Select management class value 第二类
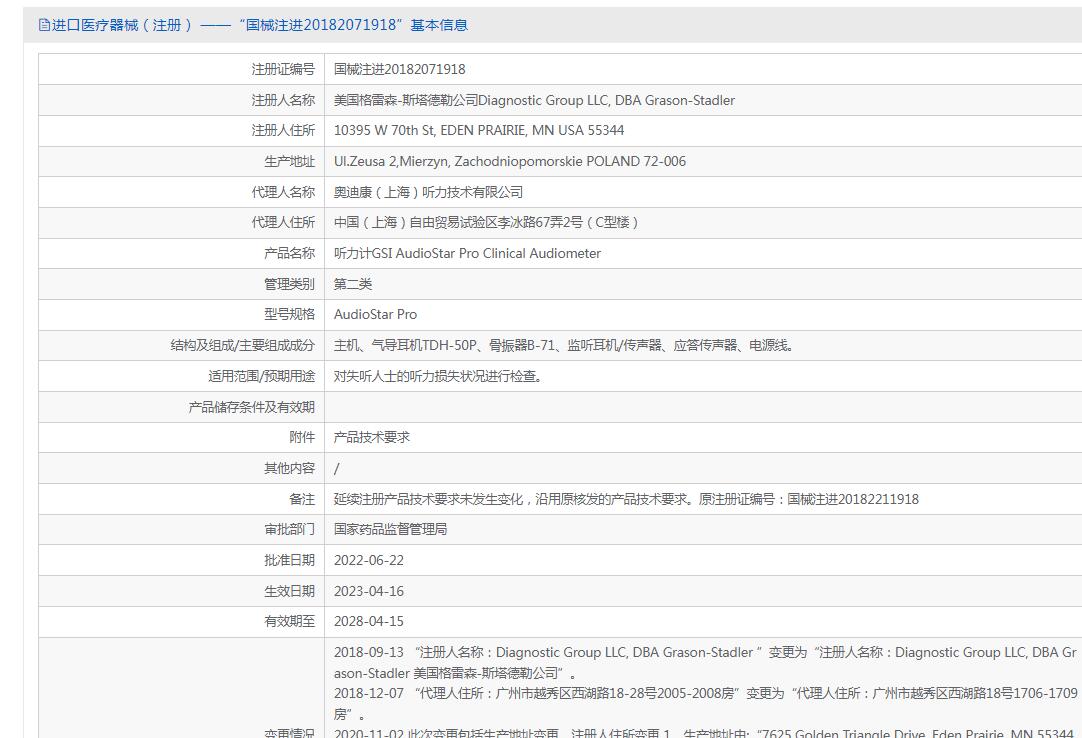1082x738 pixels. click(x=353, y=284)
